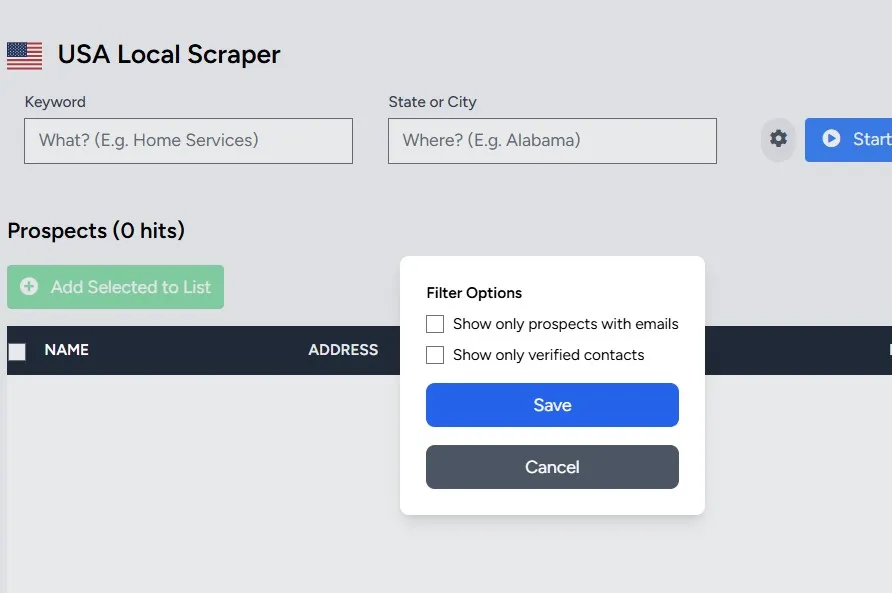The height and width of the screenshot is (593, 892).
Task: Open the settings gear icon
Action: 778,140
